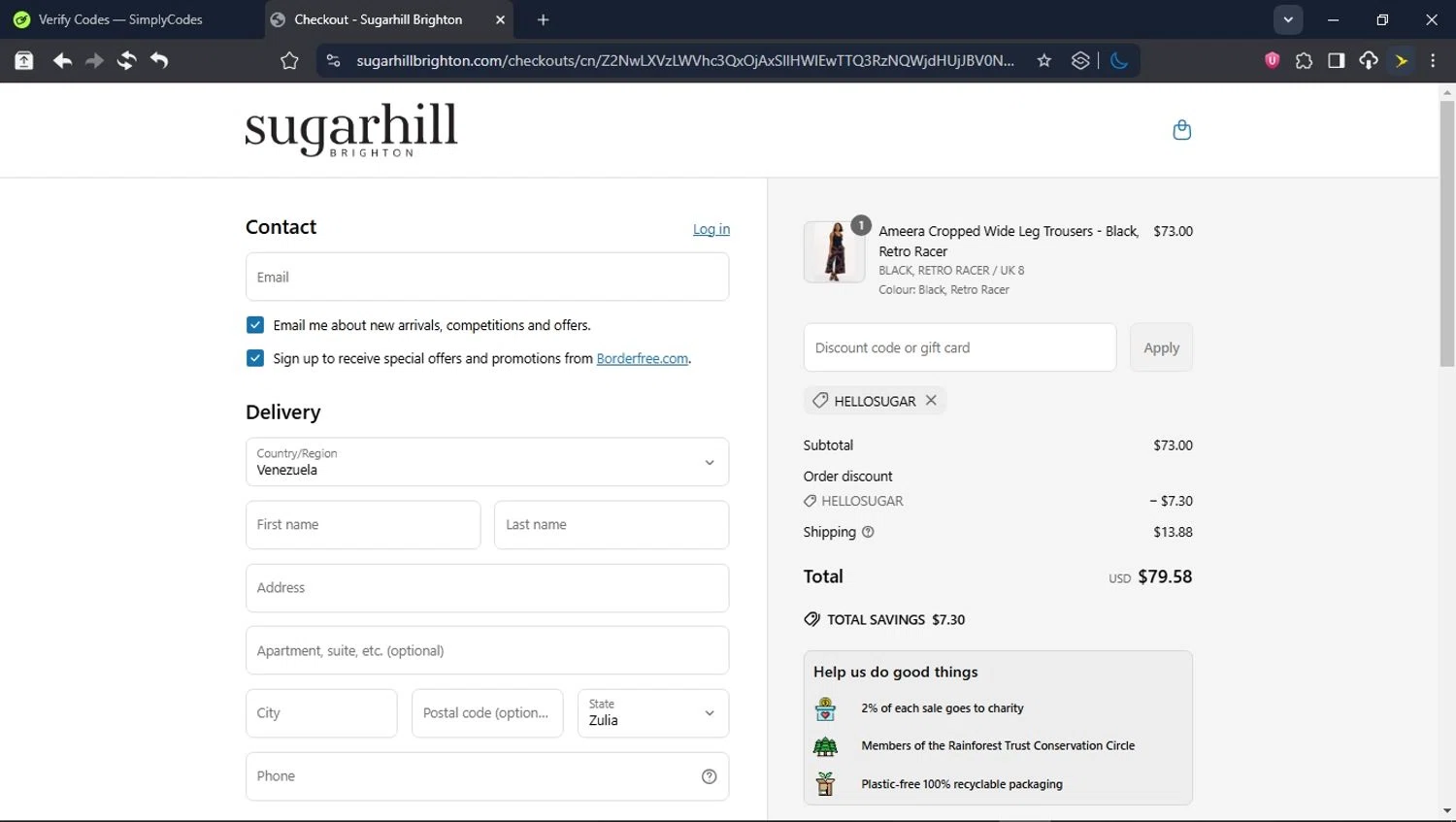Focus the City input field
Viewport: 1456px width, 822px height.
click(321, 713)
